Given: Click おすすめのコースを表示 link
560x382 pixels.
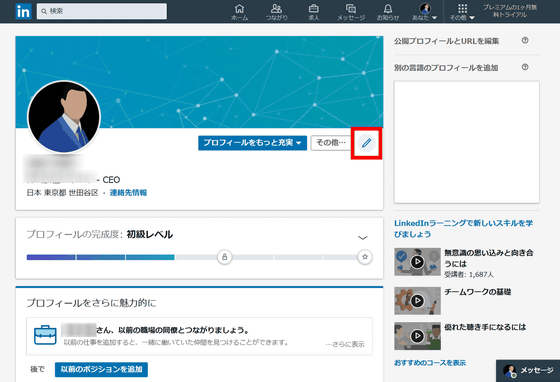Looking at the screenshot, I should [430, 363].
